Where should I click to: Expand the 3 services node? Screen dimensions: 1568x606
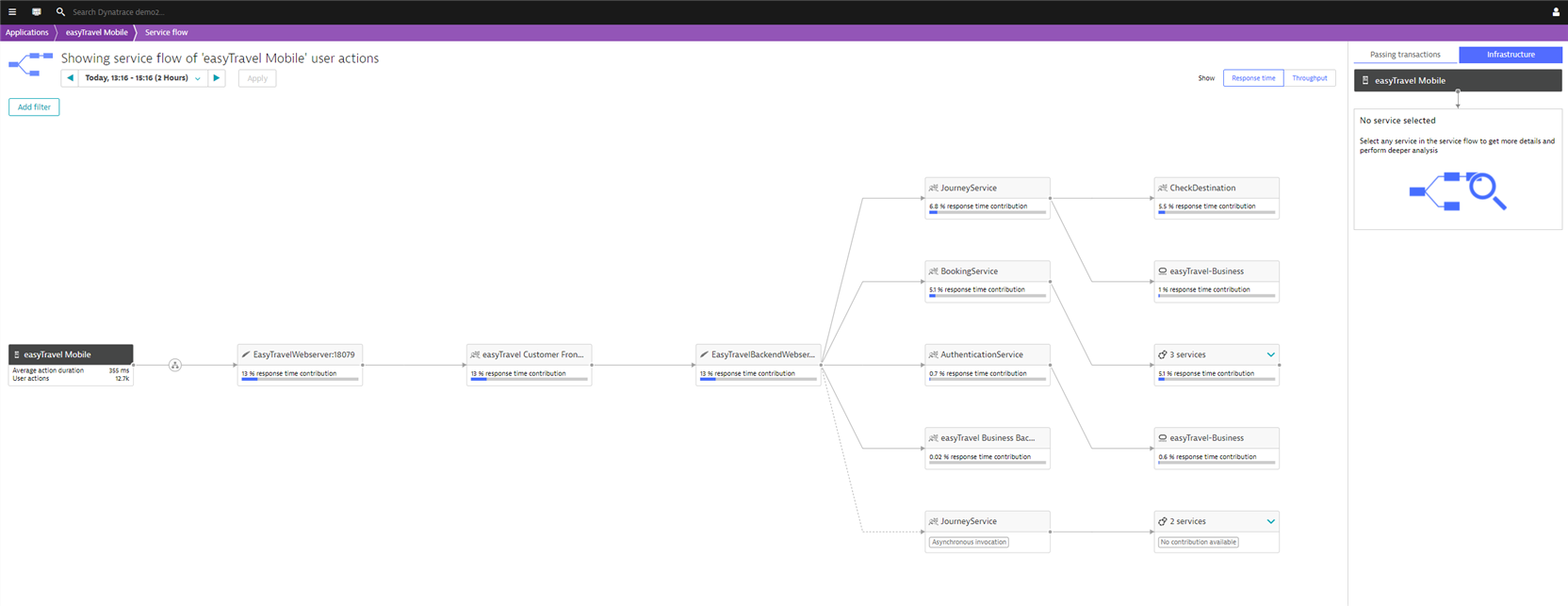(x=1270, y=355)
